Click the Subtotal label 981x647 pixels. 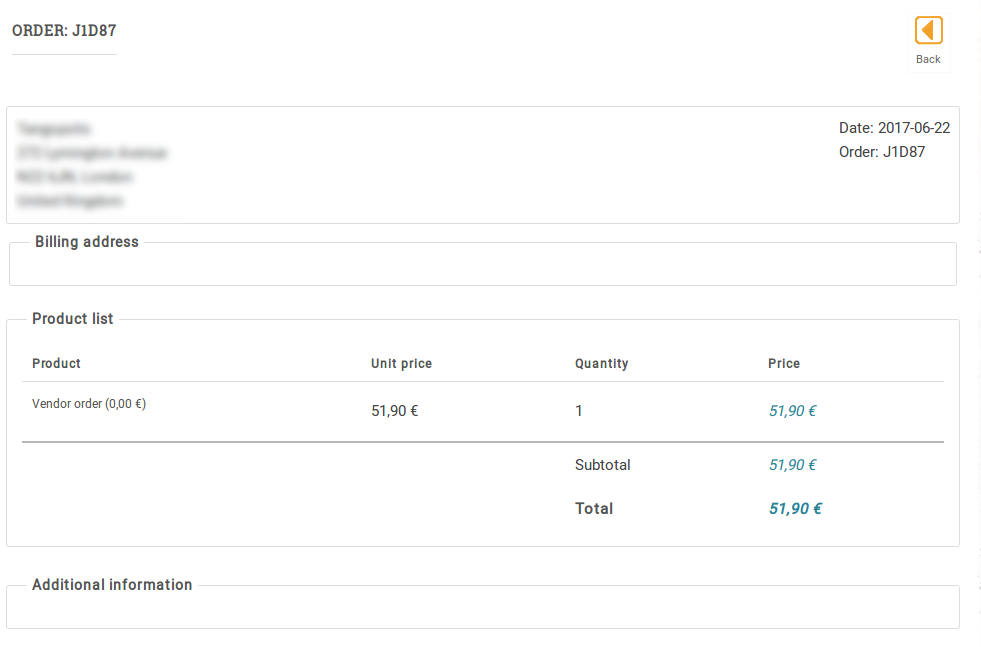pyautogui.click(x=603, y=465)
